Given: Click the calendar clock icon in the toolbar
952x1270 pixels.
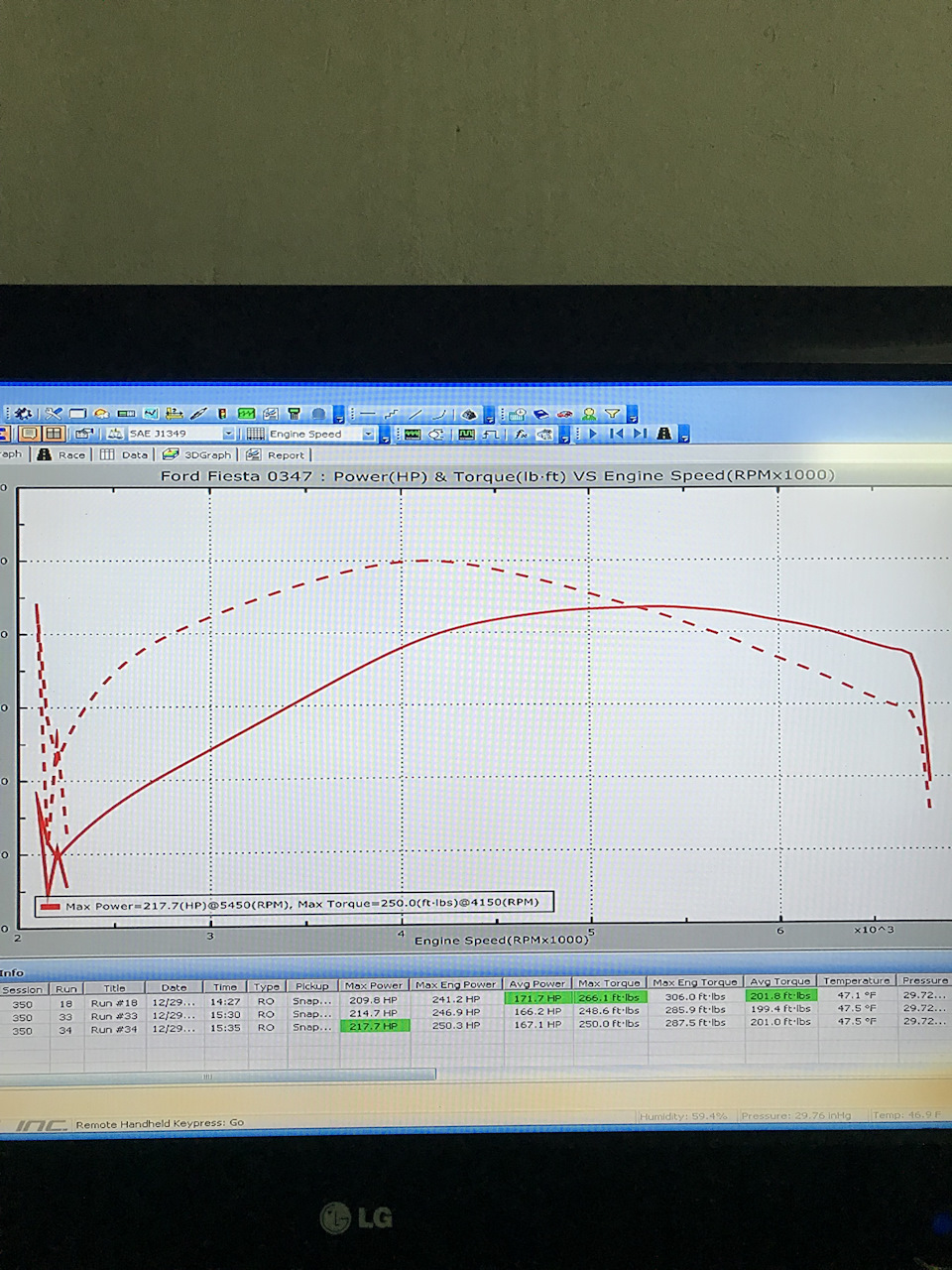Looking at the screenshot, I should 516,414.
